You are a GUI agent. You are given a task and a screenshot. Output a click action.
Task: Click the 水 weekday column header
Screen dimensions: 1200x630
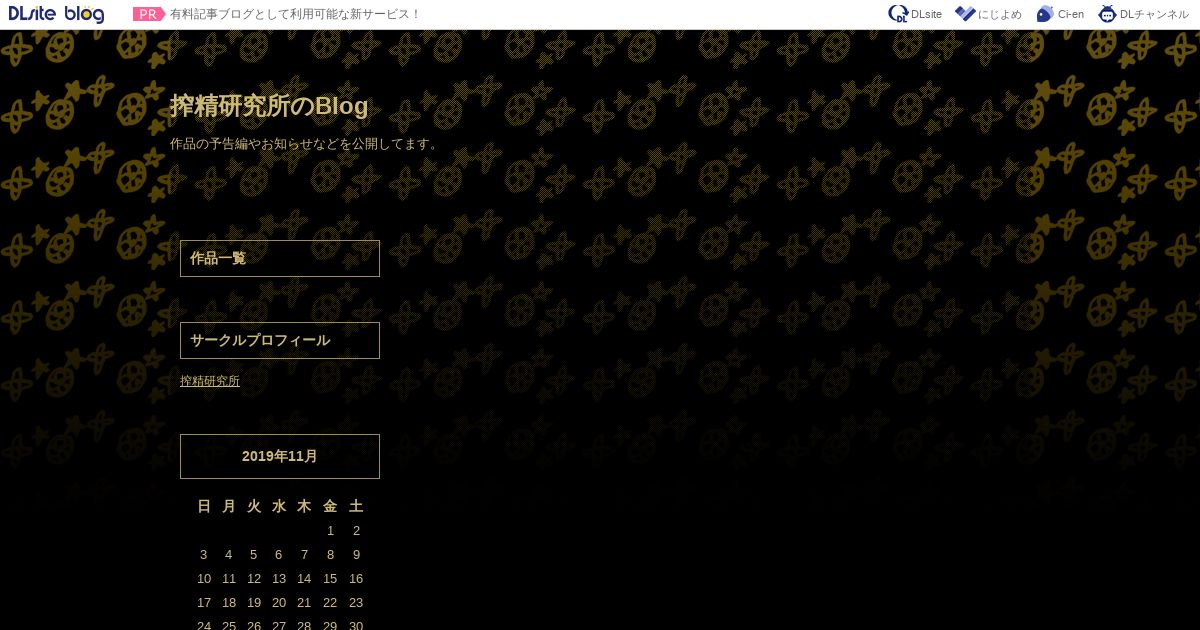click(x=279, y=507)
